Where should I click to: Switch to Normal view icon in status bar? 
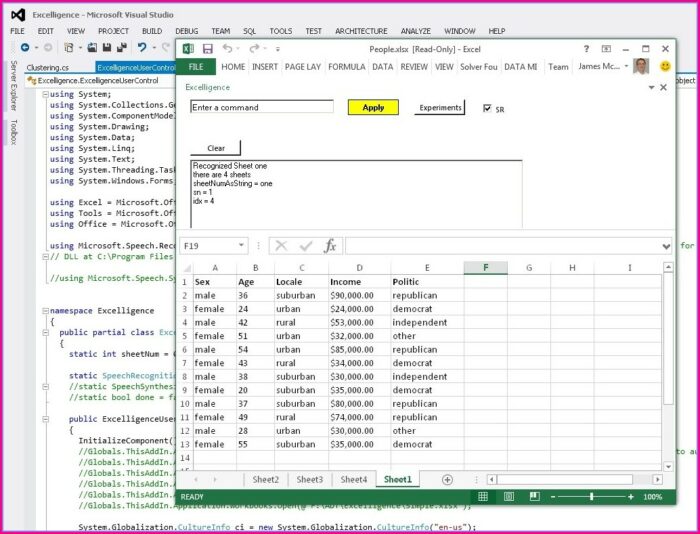[483, 496]
